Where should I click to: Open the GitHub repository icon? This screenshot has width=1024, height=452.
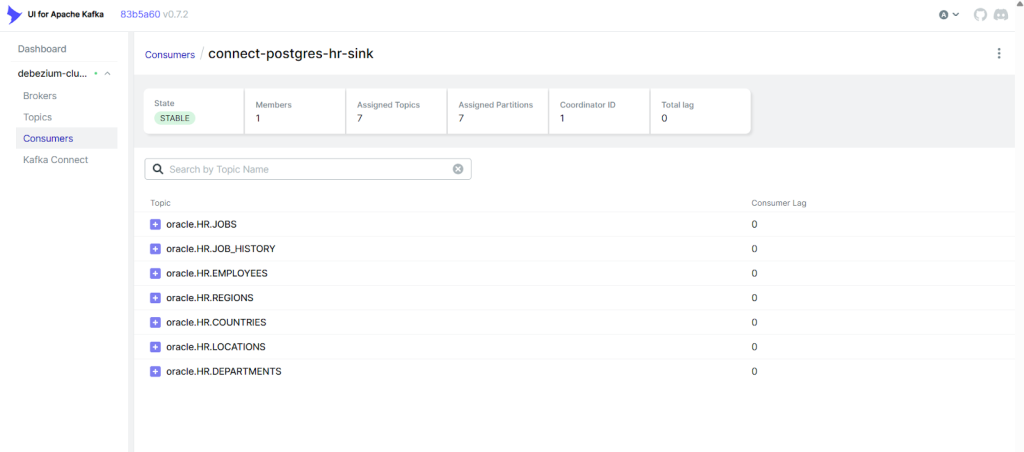pyautogui.click(x=979, y=15)
